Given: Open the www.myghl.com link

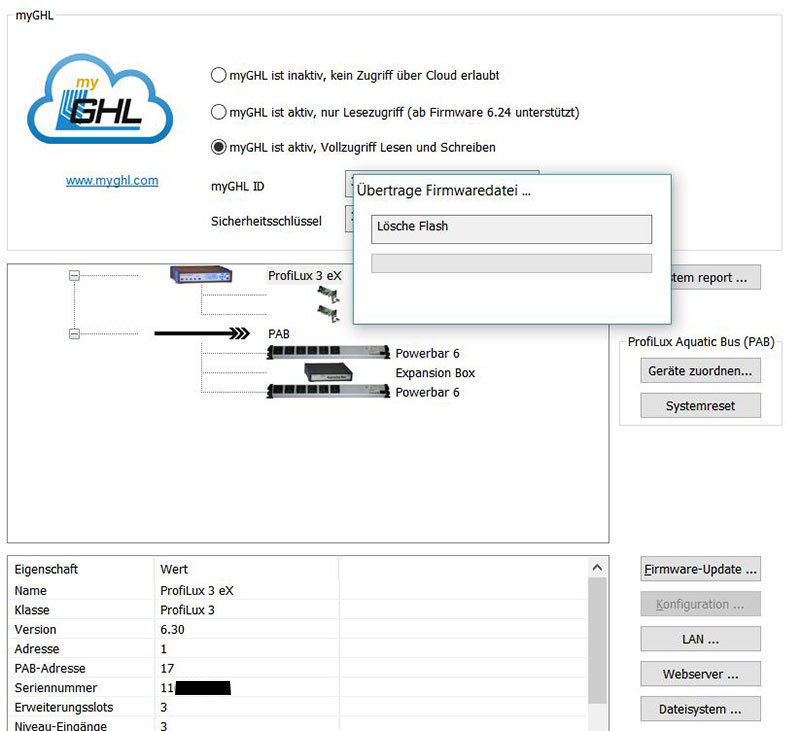Looking at the screenshot, I should (112, 181).
